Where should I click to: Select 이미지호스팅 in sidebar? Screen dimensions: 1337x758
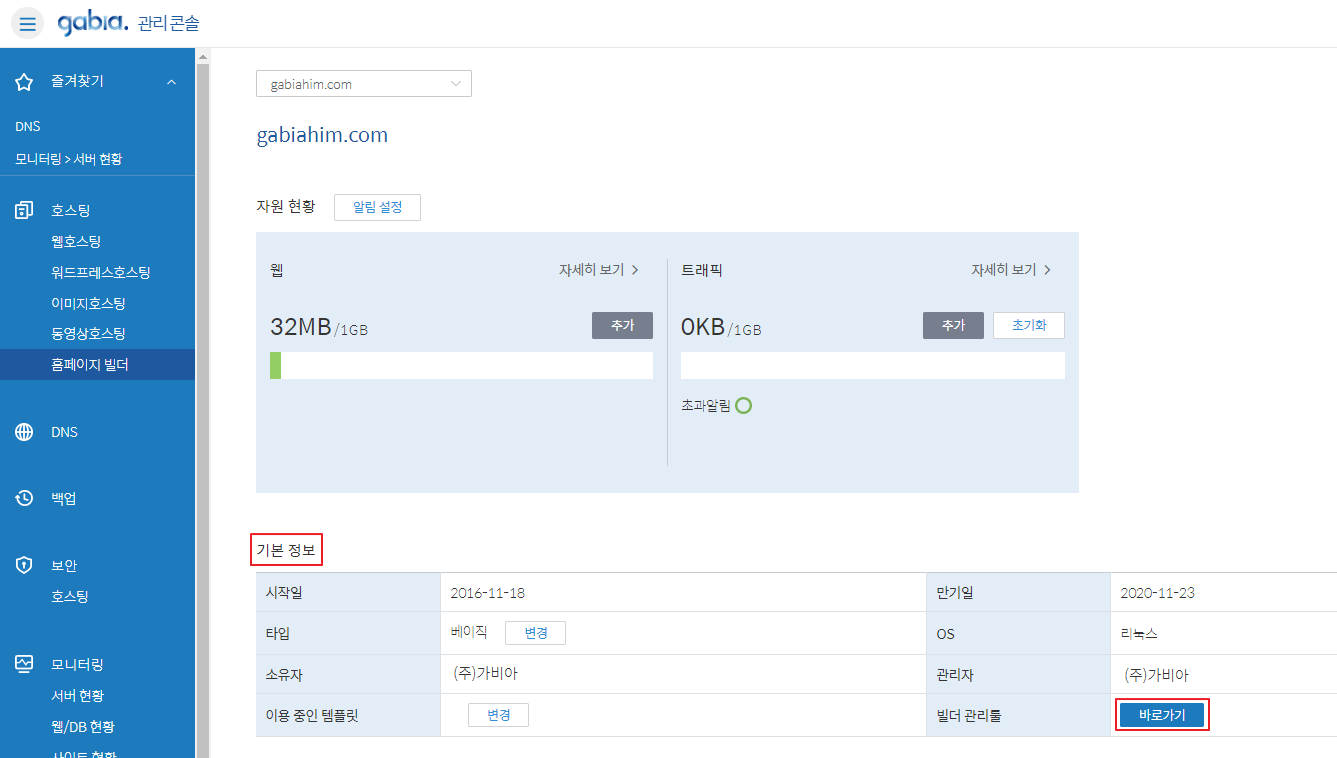click(x=88, y=303)
